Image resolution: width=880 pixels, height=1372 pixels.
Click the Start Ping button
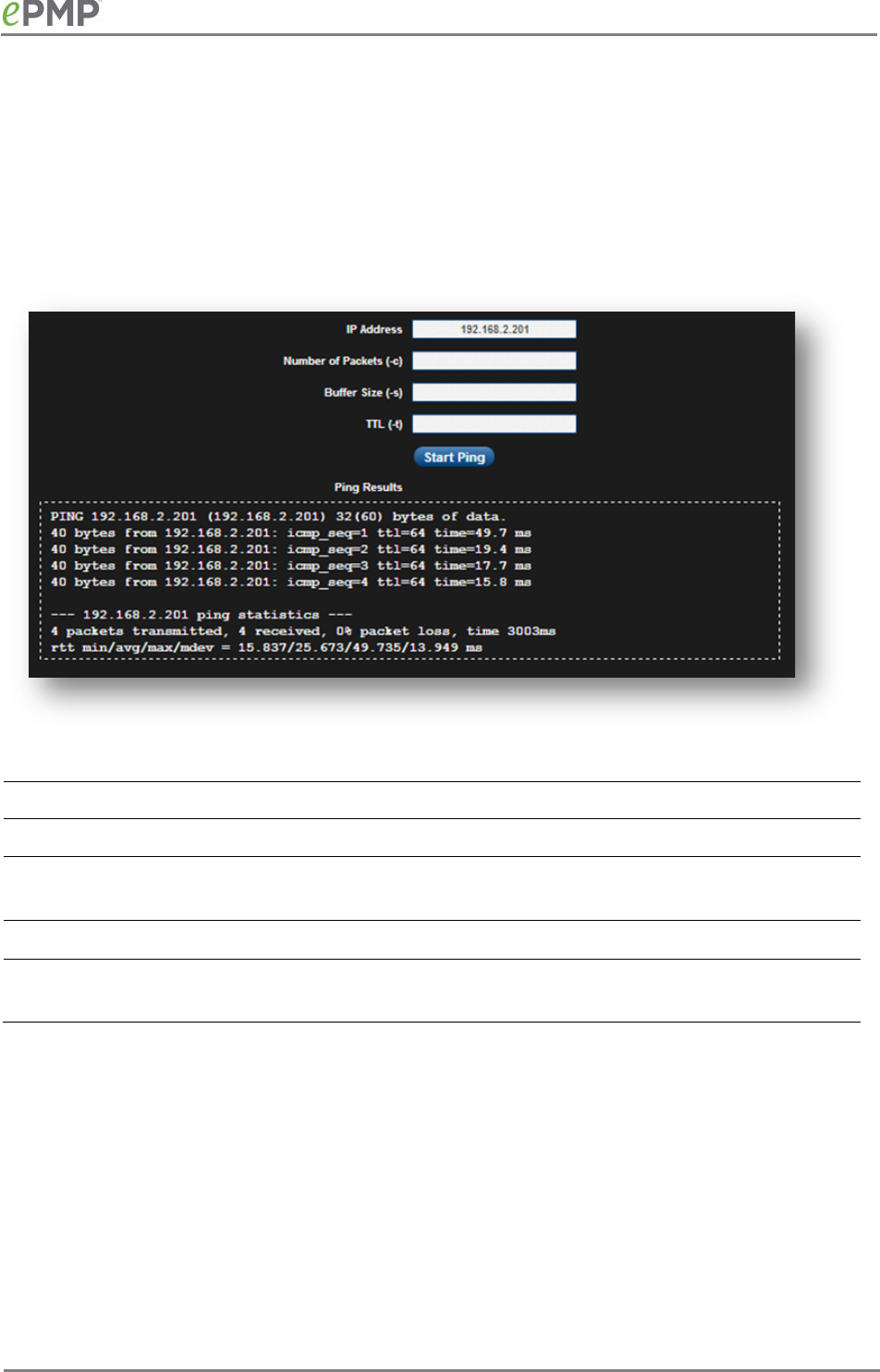point(454,457)
